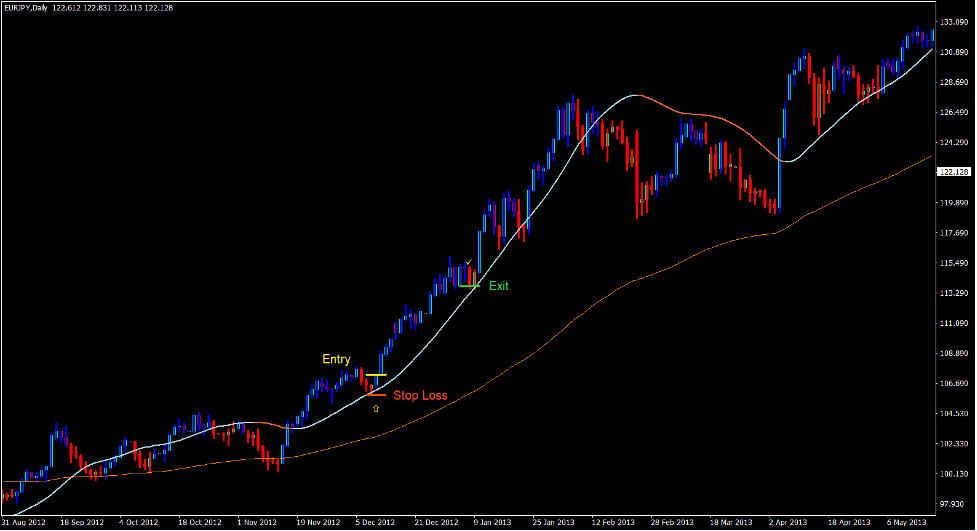Click the 31 Aug 2012 date label
This screenshot has height=531, width=977.
pos(23,522)
